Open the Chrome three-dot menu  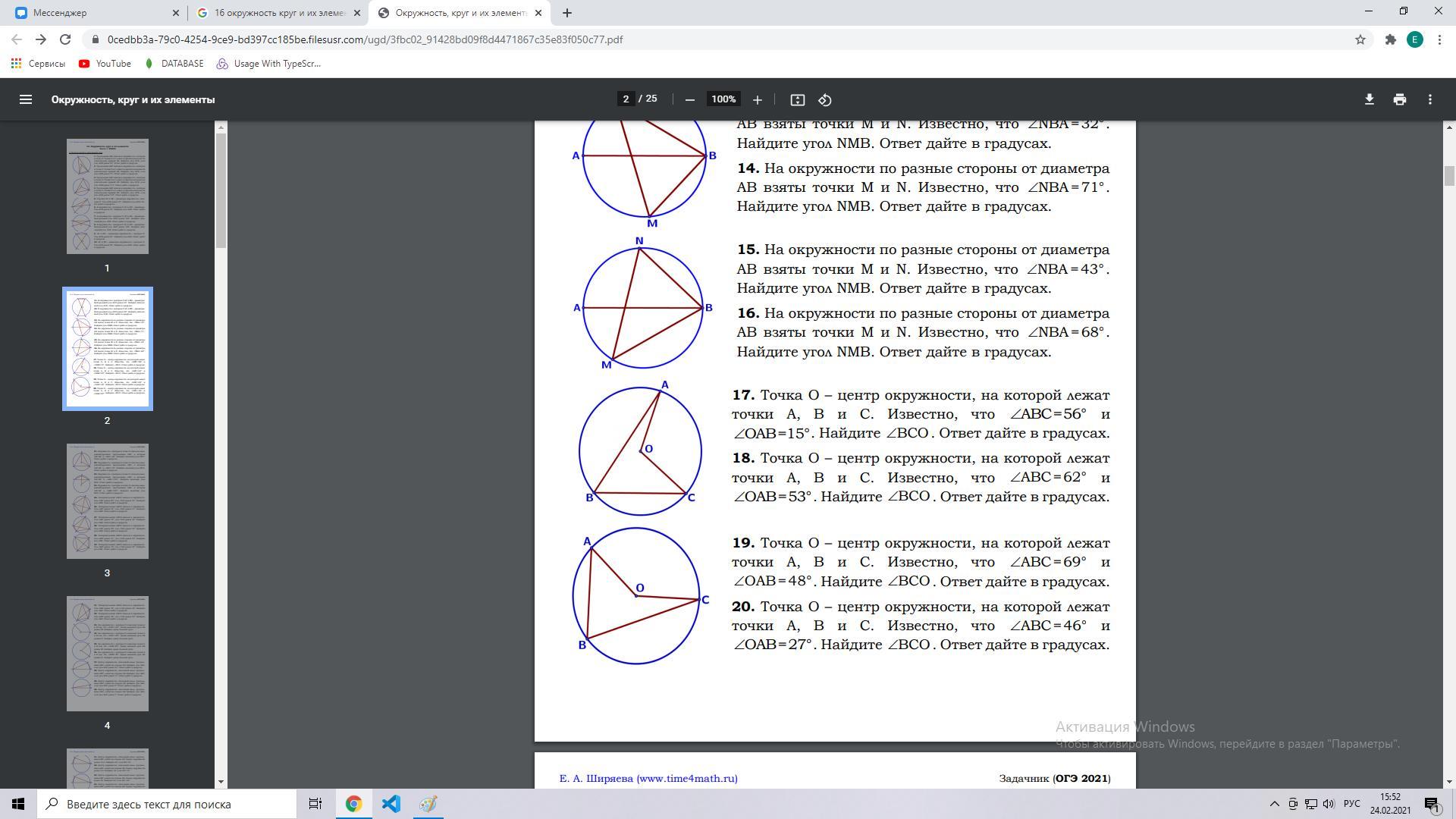[x=1439, y=39]
